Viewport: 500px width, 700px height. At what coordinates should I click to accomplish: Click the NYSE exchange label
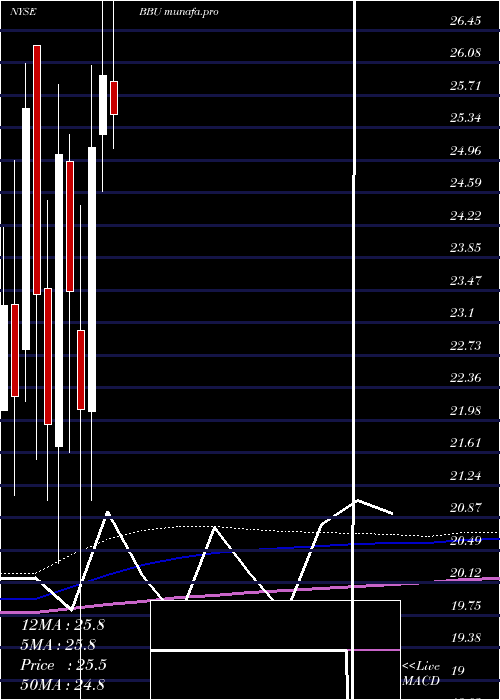point(23,12)
